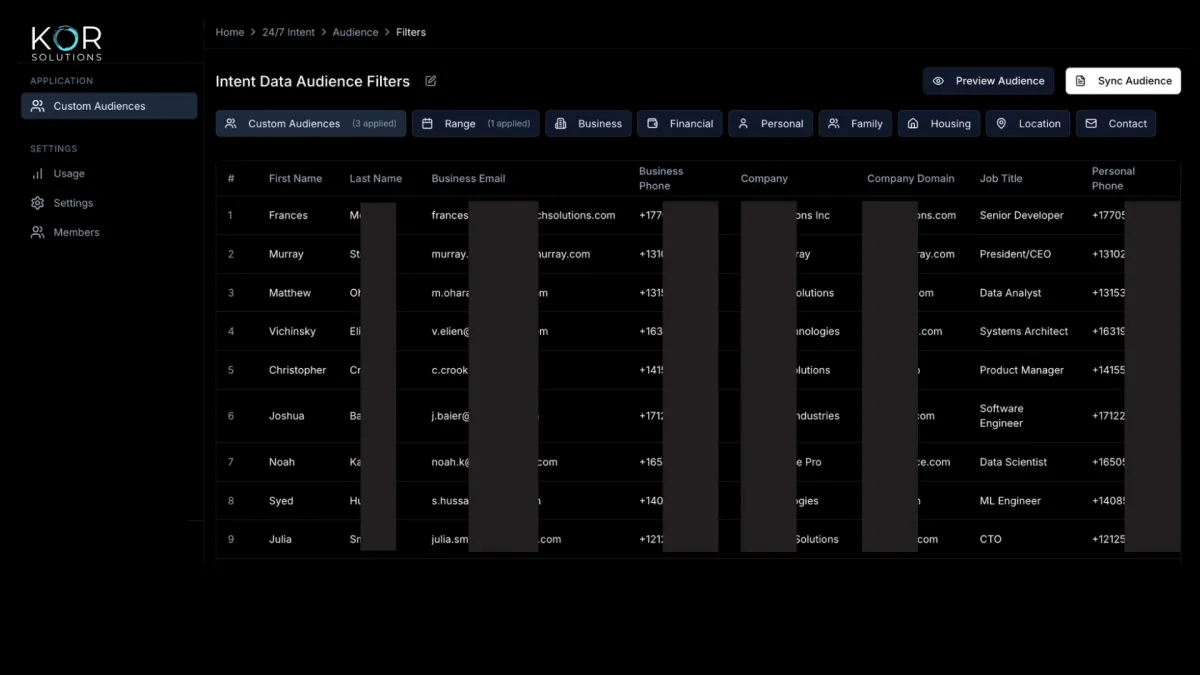Click the Members people icon in sidebar
This screenshot has height=675, width=1200.
tap(38, 232)
